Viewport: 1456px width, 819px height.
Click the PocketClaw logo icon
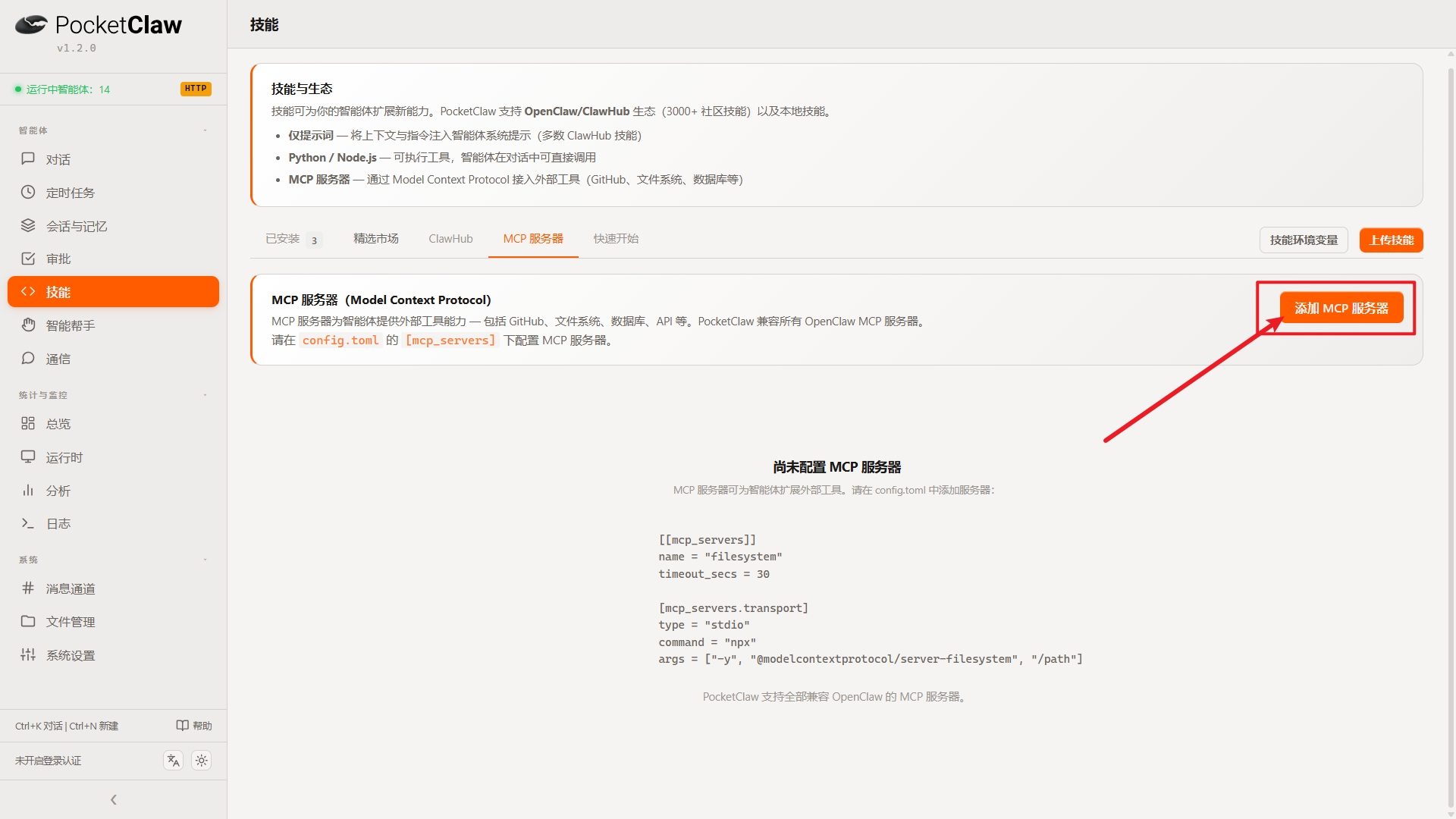[31, 25]
